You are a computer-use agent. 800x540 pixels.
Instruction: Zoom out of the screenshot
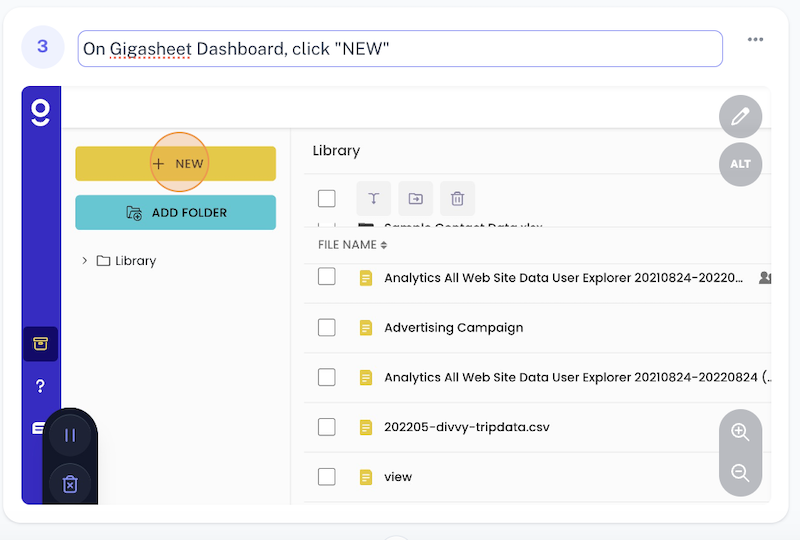point(740,473)
